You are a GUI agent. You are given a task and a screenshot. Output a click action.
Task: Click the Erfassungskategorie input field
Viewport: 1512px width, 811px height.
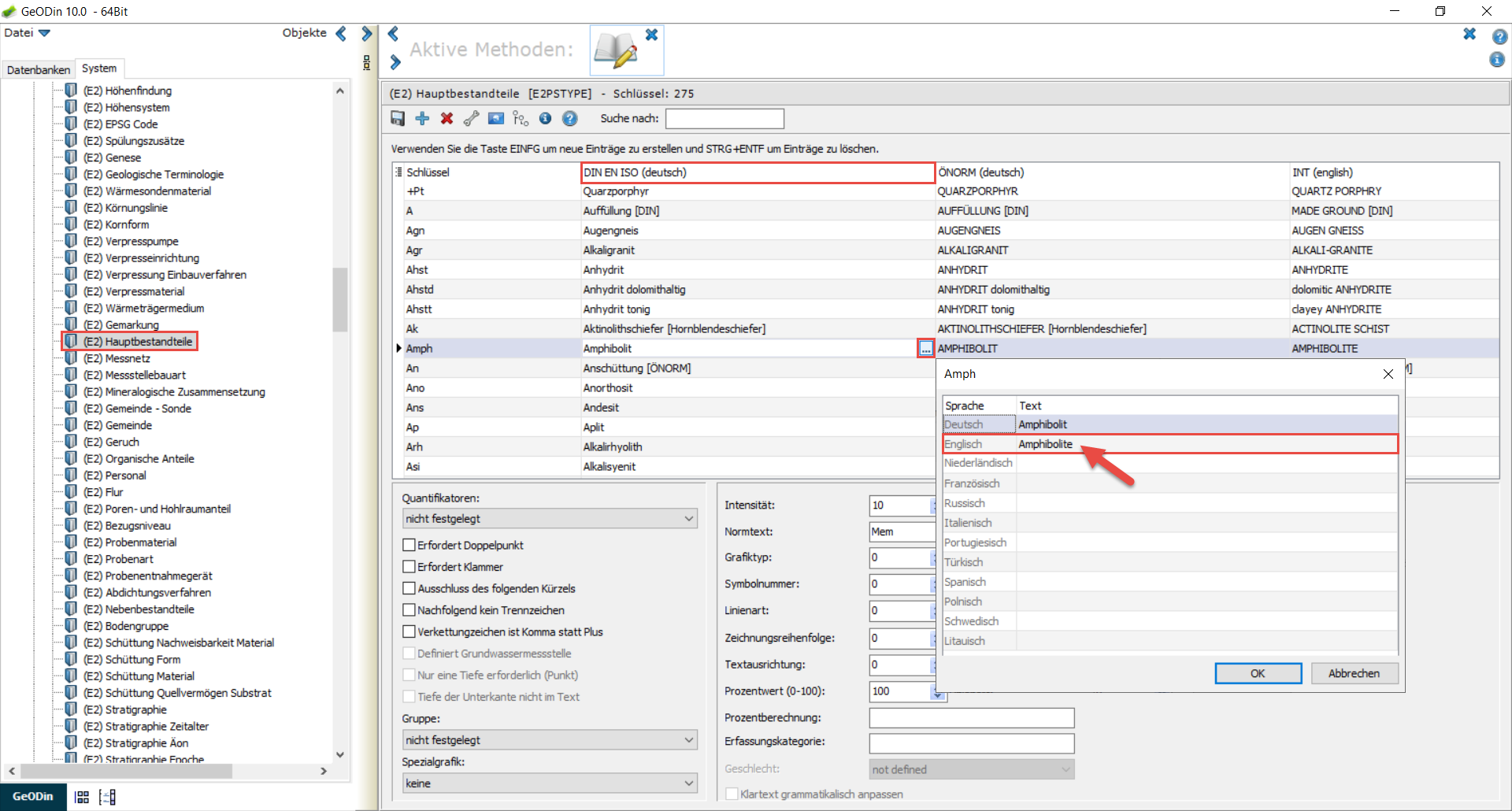click(971, 743)
